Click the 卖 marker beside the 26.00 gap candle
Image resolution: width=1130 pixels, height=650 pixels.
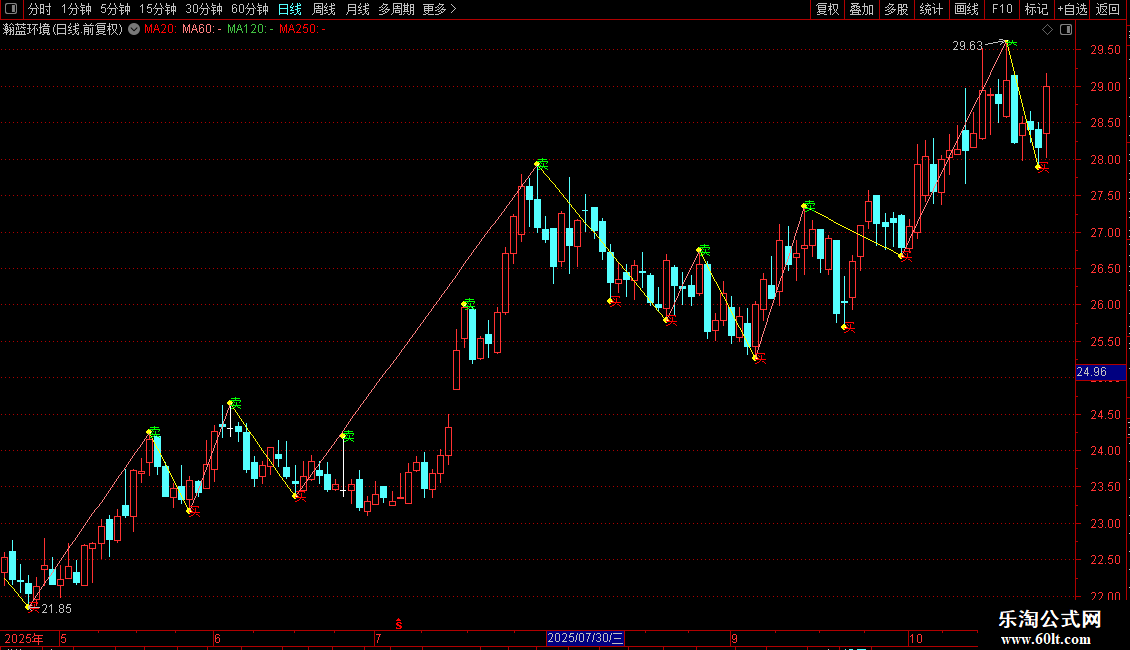tap(469, 304)
